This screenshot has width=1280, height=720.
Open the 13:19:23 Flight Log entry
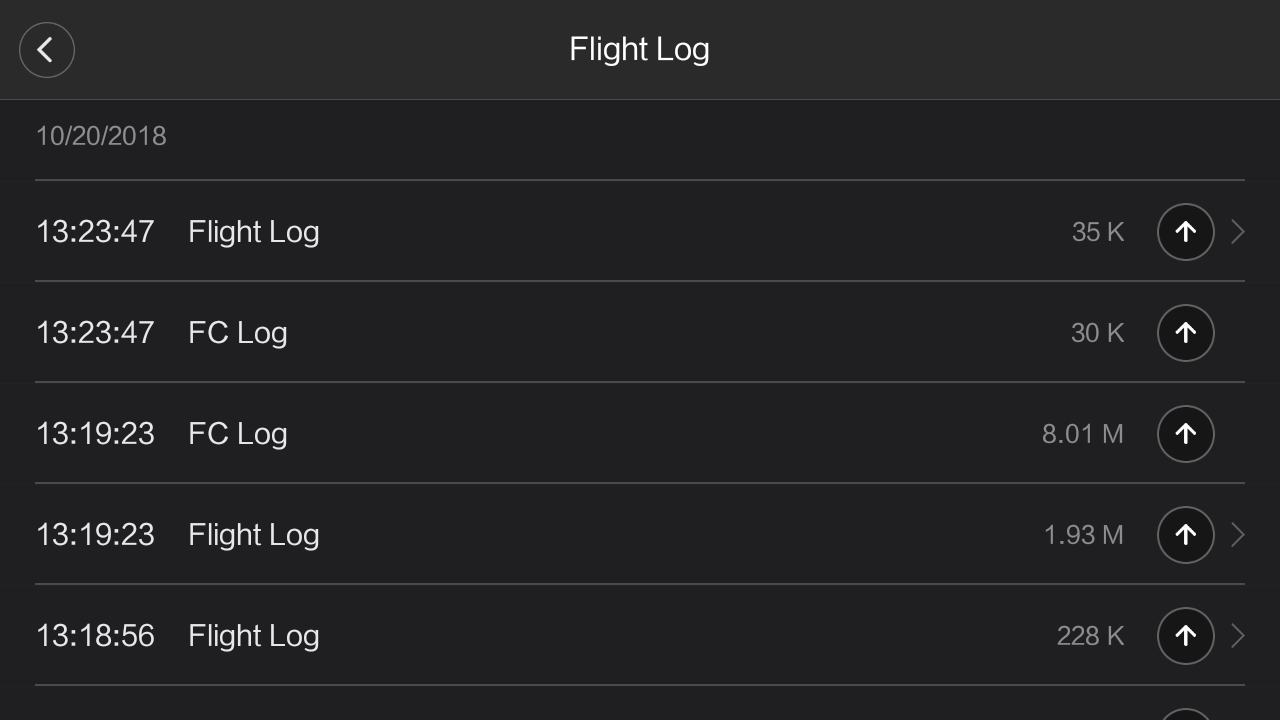pyautogui.click(x=254, y=535)
